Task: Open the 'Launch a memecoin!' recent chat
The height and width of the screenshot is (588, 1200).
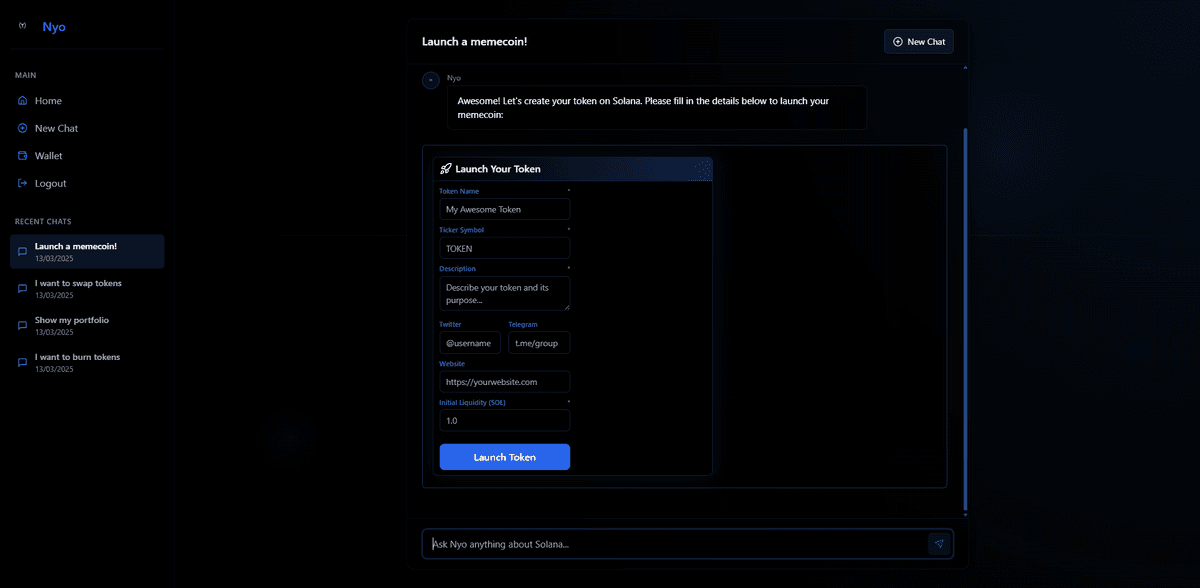Action: (87, 252)
